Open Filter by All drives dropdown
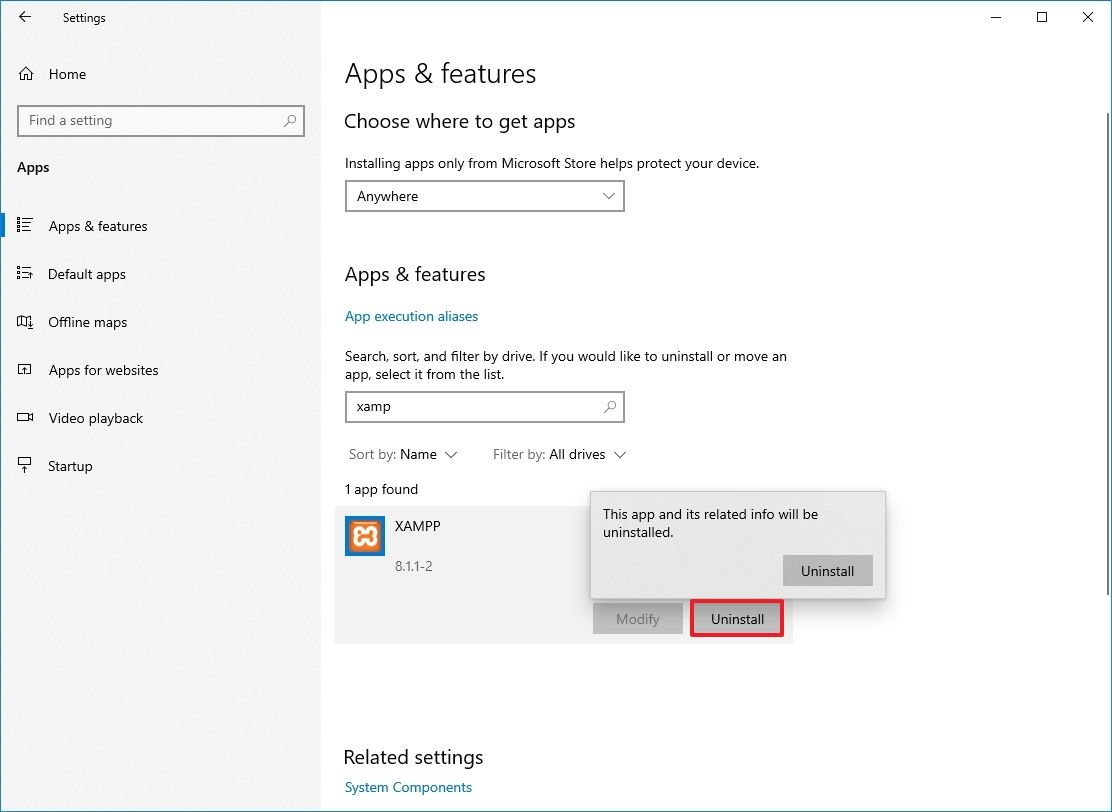Image resolution: width=1112 pixels, height=812 pixels. [587, 454]
